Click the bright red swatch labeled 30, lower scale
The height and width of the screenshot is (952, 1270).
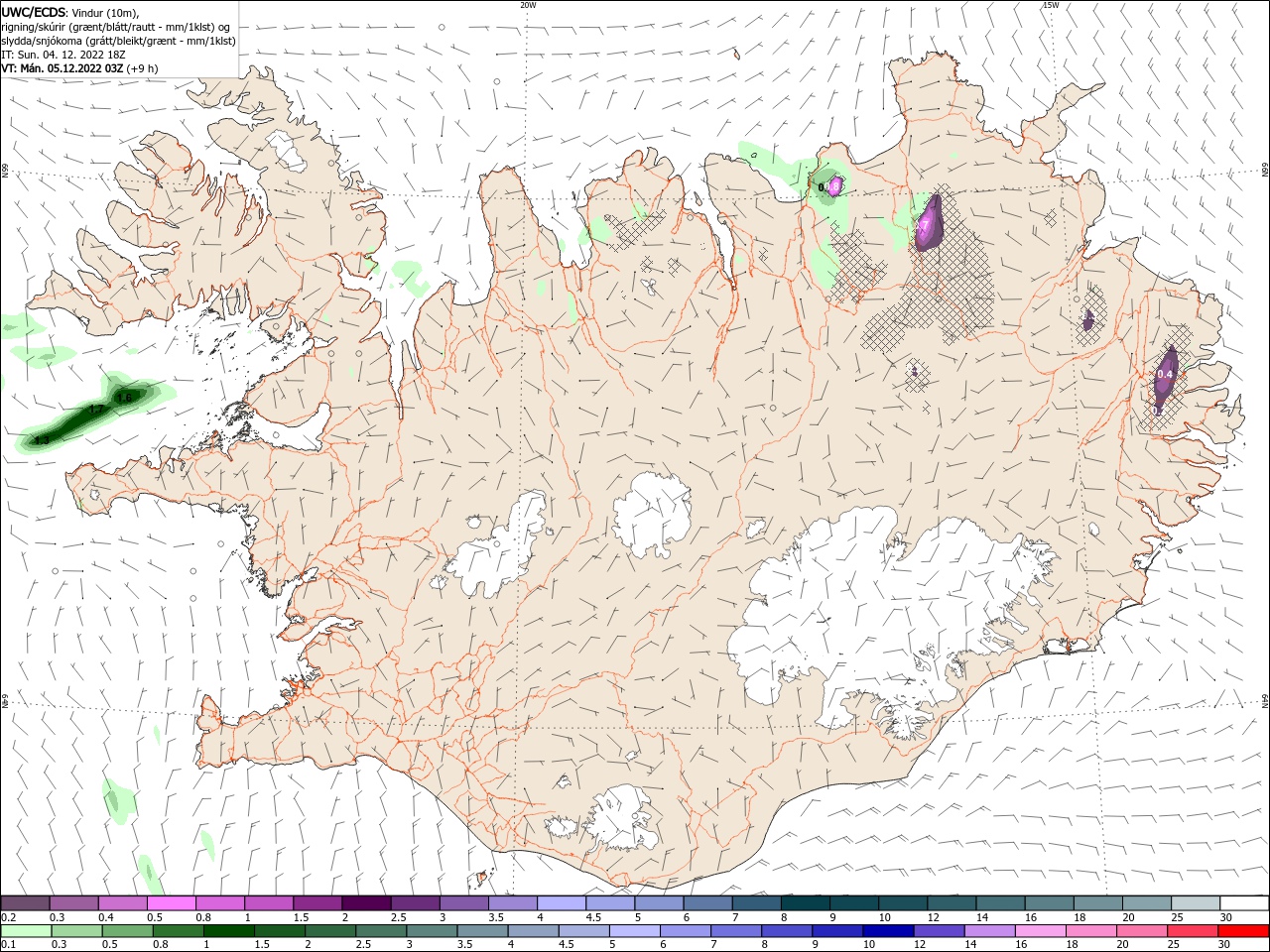coord(1242,931)
